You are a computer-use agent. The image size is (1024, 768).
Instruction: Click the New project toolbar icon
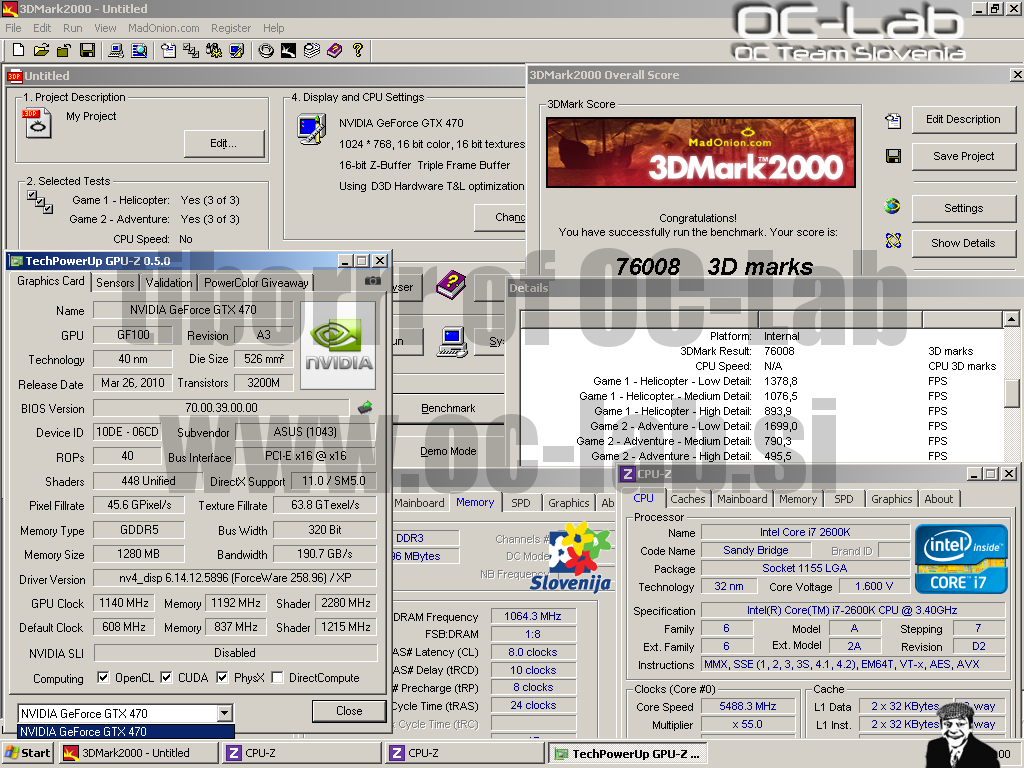[x=18, y=50]
